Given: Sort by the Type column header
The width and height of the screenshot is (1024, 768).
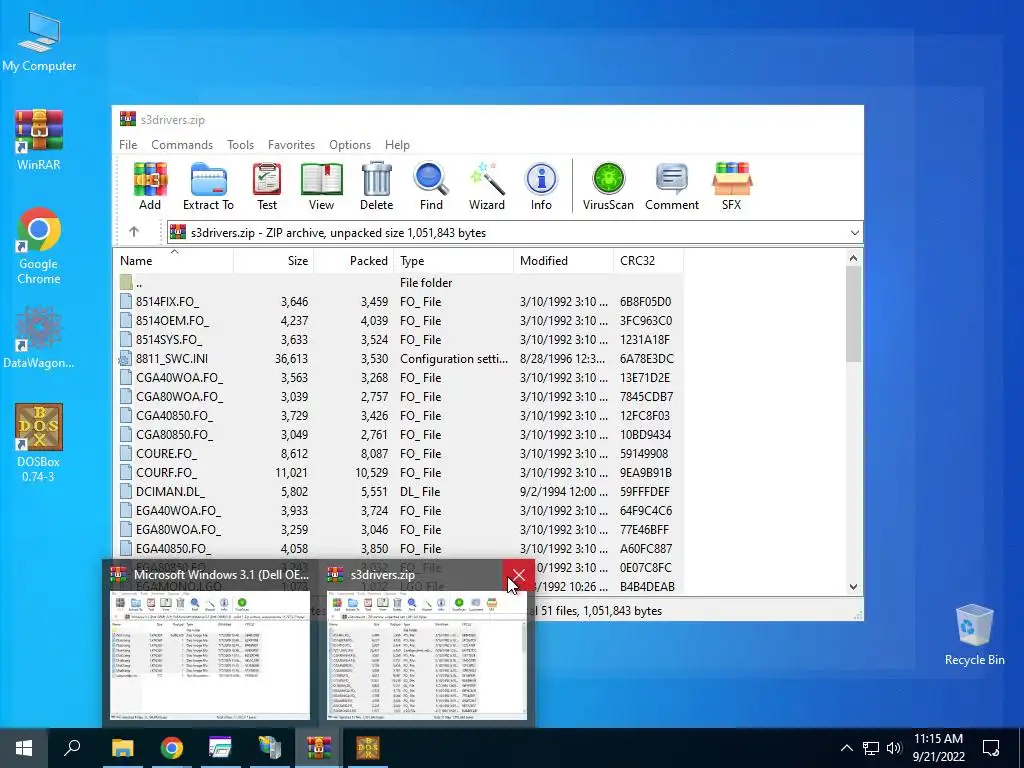Looking at the screenshot, I should pos(453,261).
